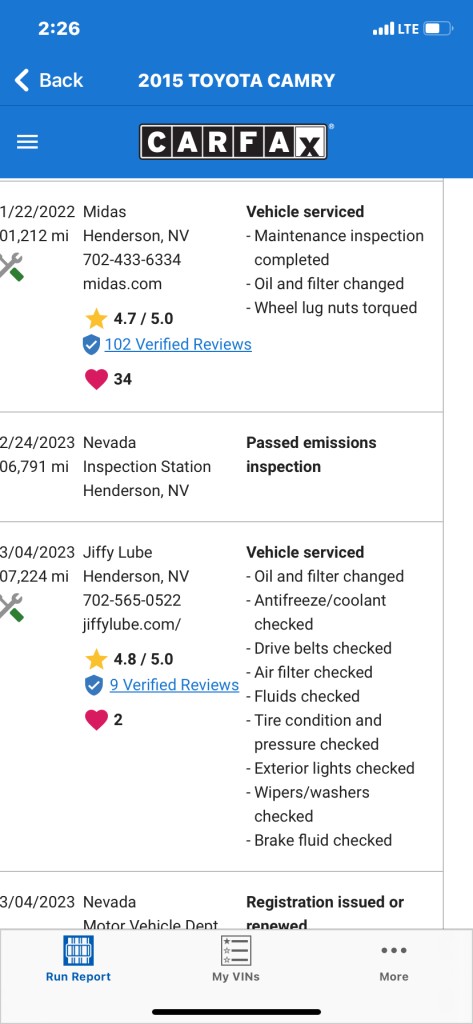This screenshot has width=473, height=1024.
Task: Open the 102 Verified Reviews link
Action: click(x=178, y=344)
